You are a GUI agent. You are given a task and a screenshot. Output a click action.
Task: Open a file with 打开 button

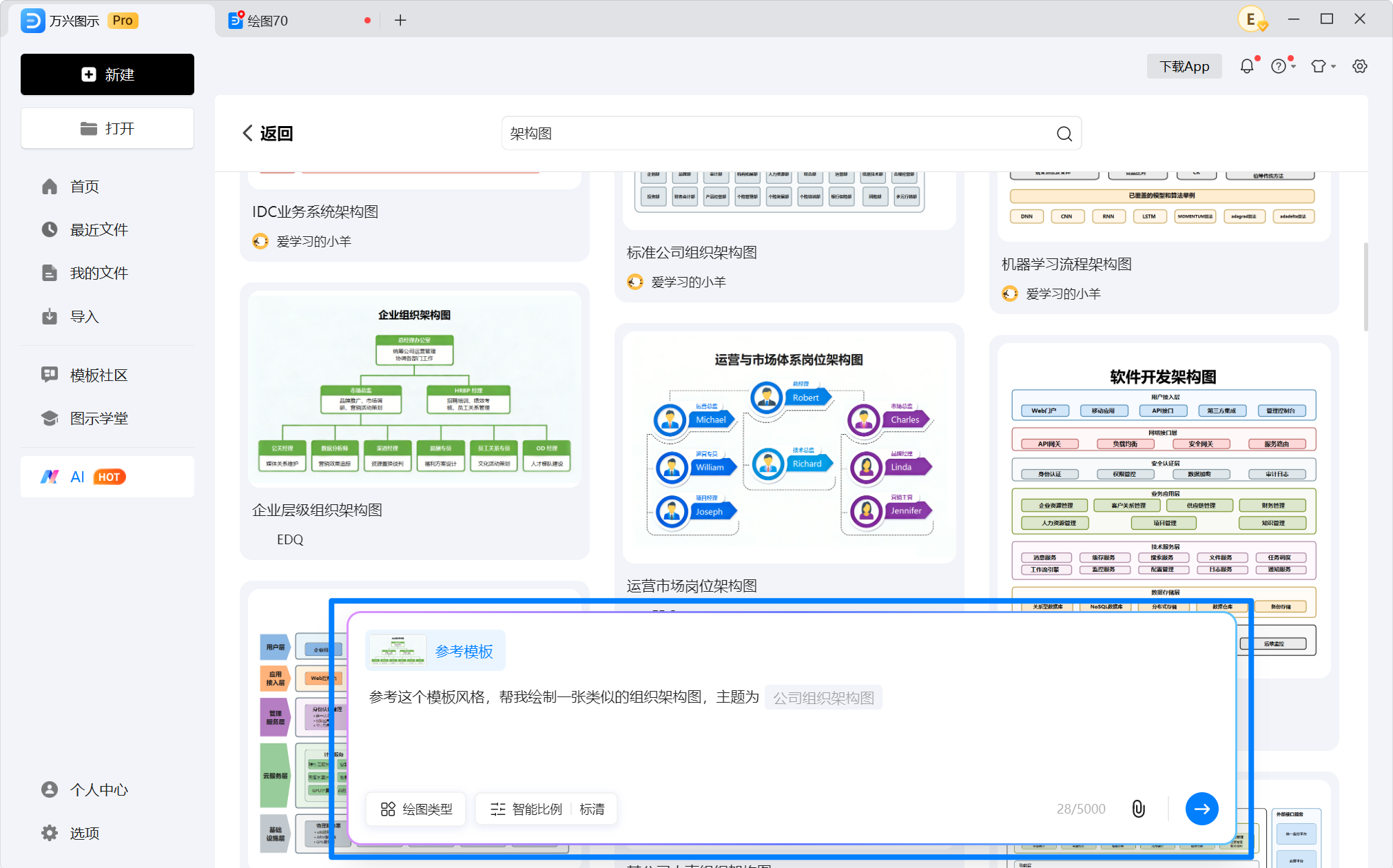(107, 128)
